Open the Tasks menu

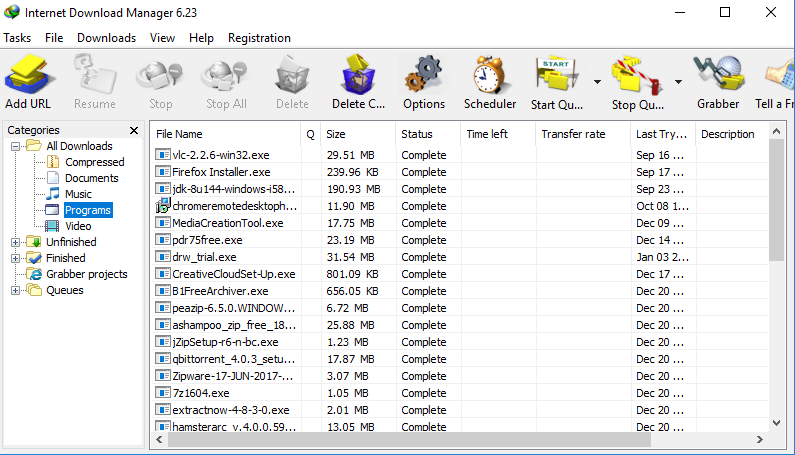coord(17,38)
